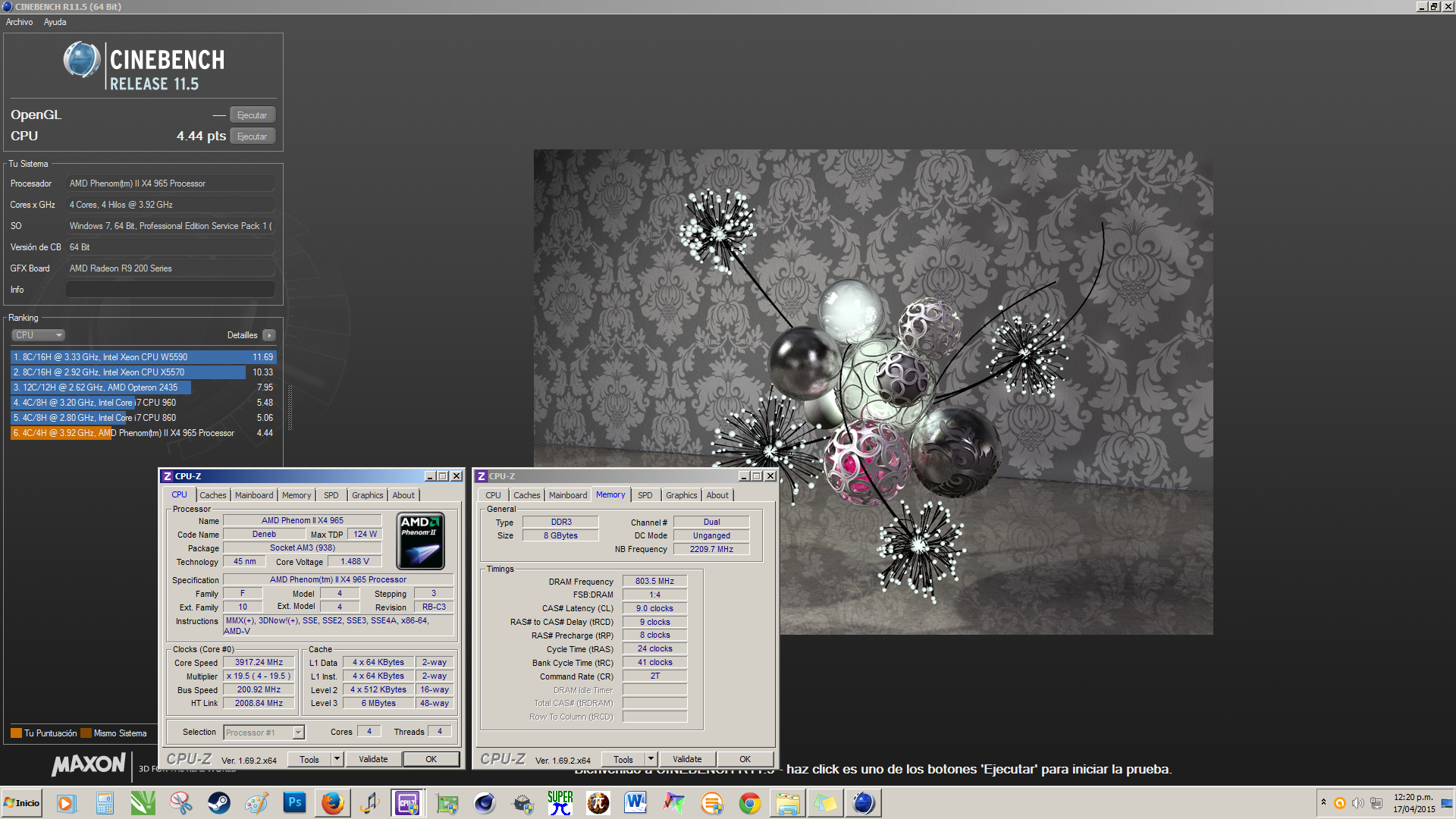Open the Snipping Tool scissors icon
Viewport: 1456px width, 819px height.
pyautogui.click(x=180, y=803)
